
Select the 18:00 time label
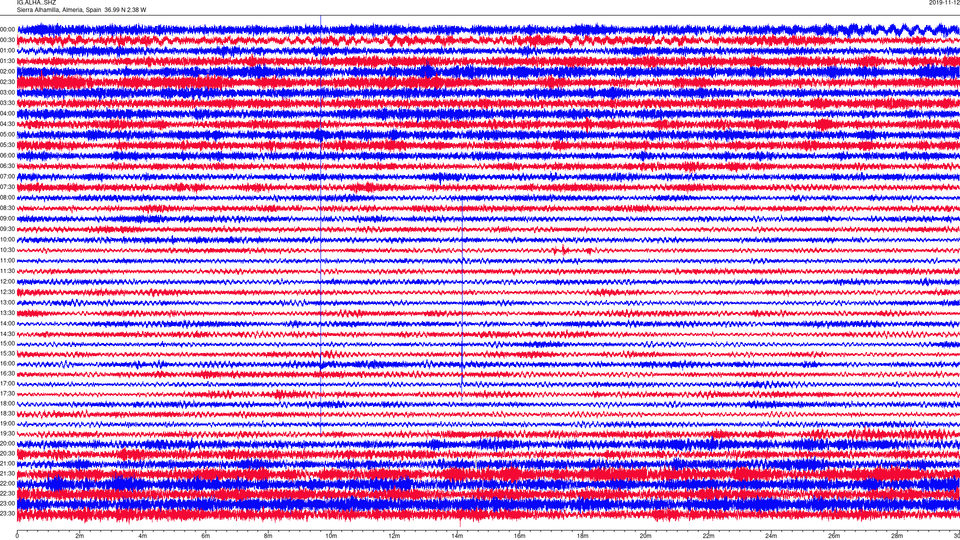point(8,403)
